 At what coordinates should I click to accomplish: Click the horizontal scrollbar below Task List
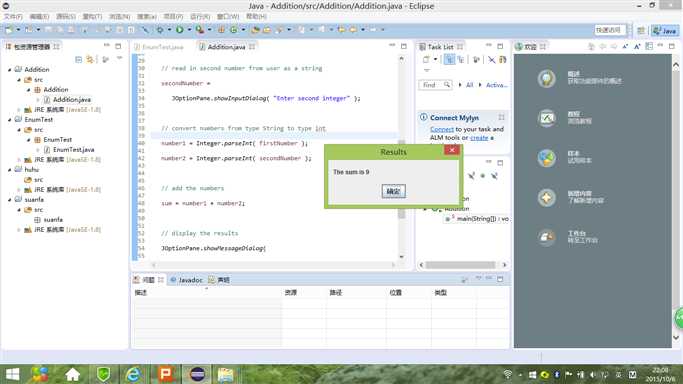tap(463, 265)
